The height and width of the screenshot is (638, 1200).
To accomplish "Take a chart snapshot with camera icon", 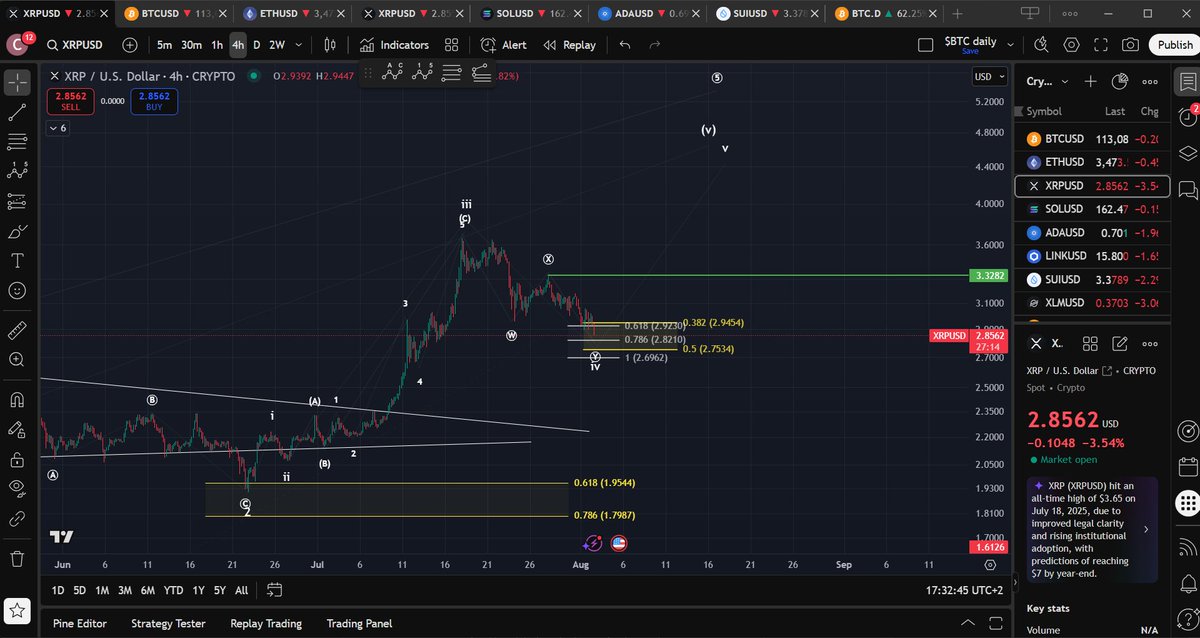I will coord(1130,45).
